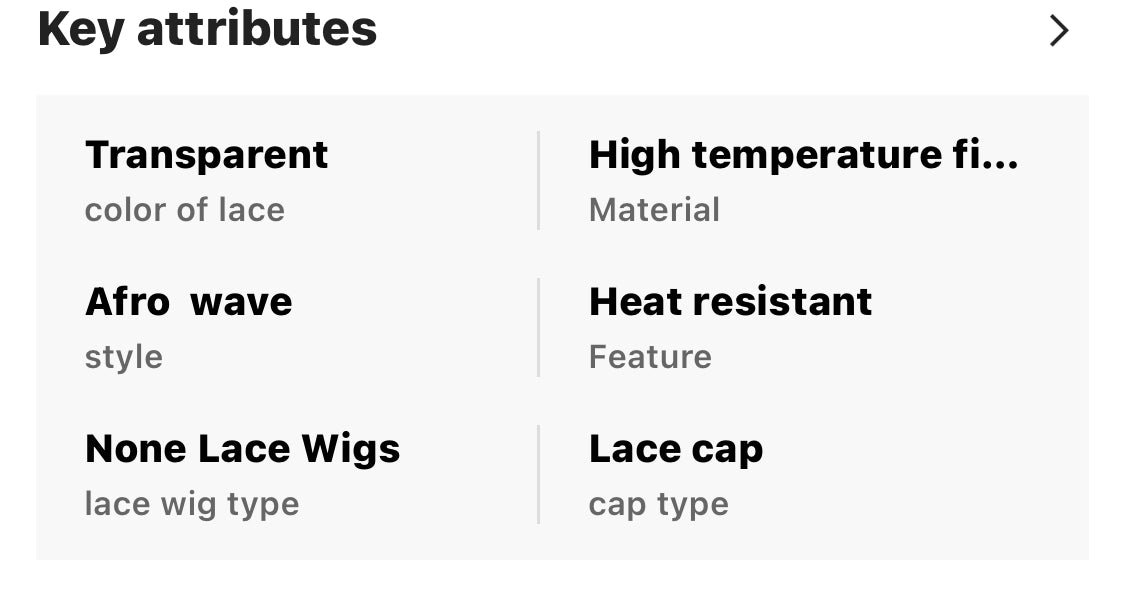Click the 'style' attribute label
The width and height of the screenshot is (1125, 589).
coord(124,357)
